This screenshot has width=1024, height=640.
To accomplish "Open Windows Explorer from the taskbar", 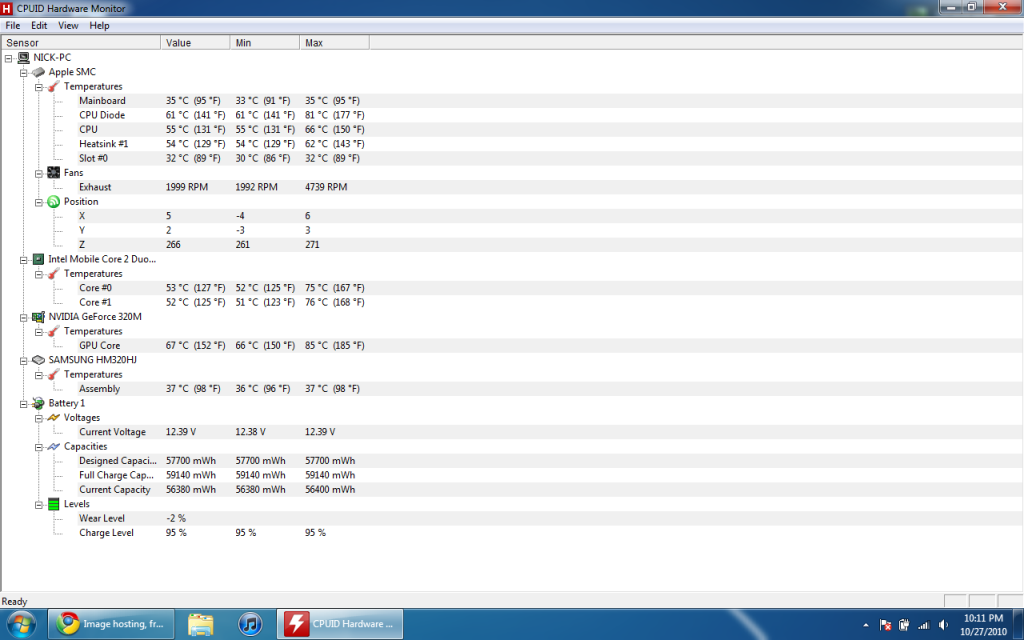I will 200,624.
